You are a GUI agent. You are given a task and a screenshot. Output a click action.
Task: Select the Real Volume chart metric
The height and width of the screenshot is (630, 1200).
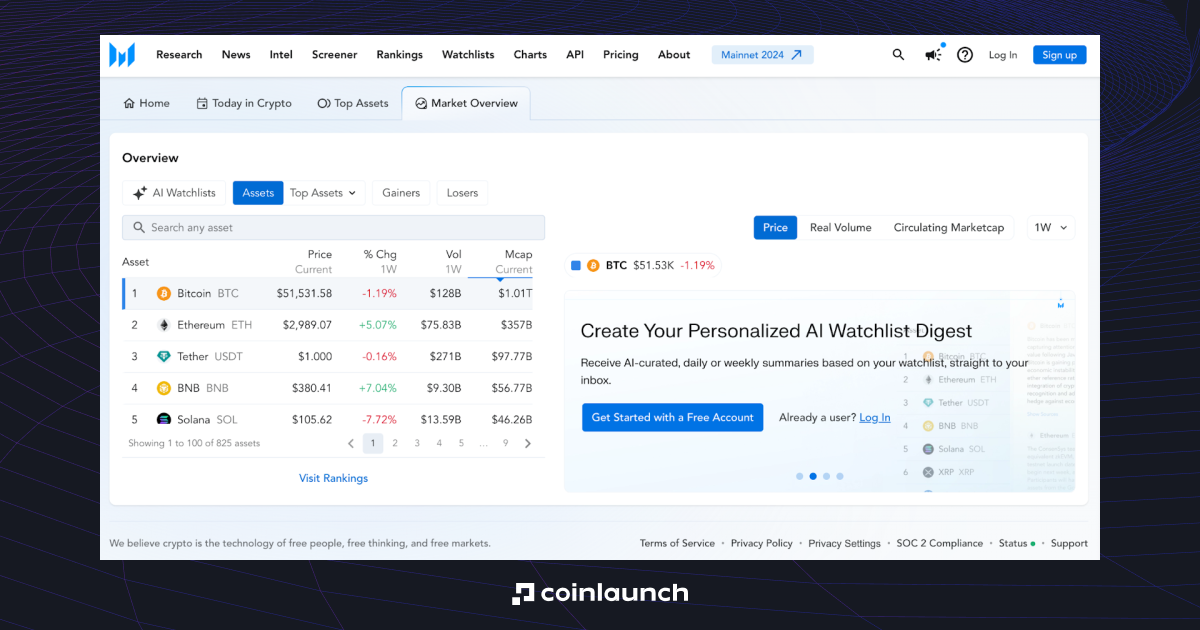[840, 227]
